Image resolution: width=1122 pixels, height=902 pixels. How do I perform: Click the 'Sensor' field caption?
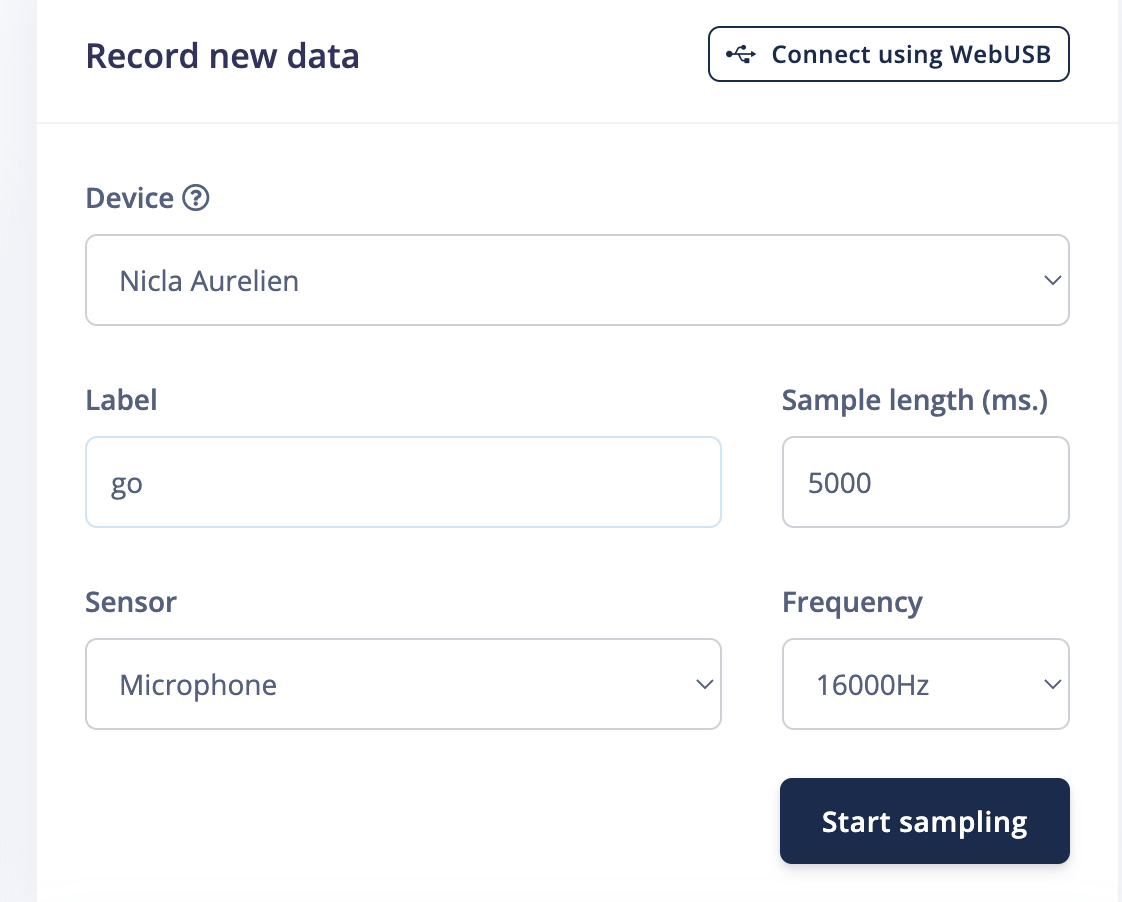click(x=131, y=602)
